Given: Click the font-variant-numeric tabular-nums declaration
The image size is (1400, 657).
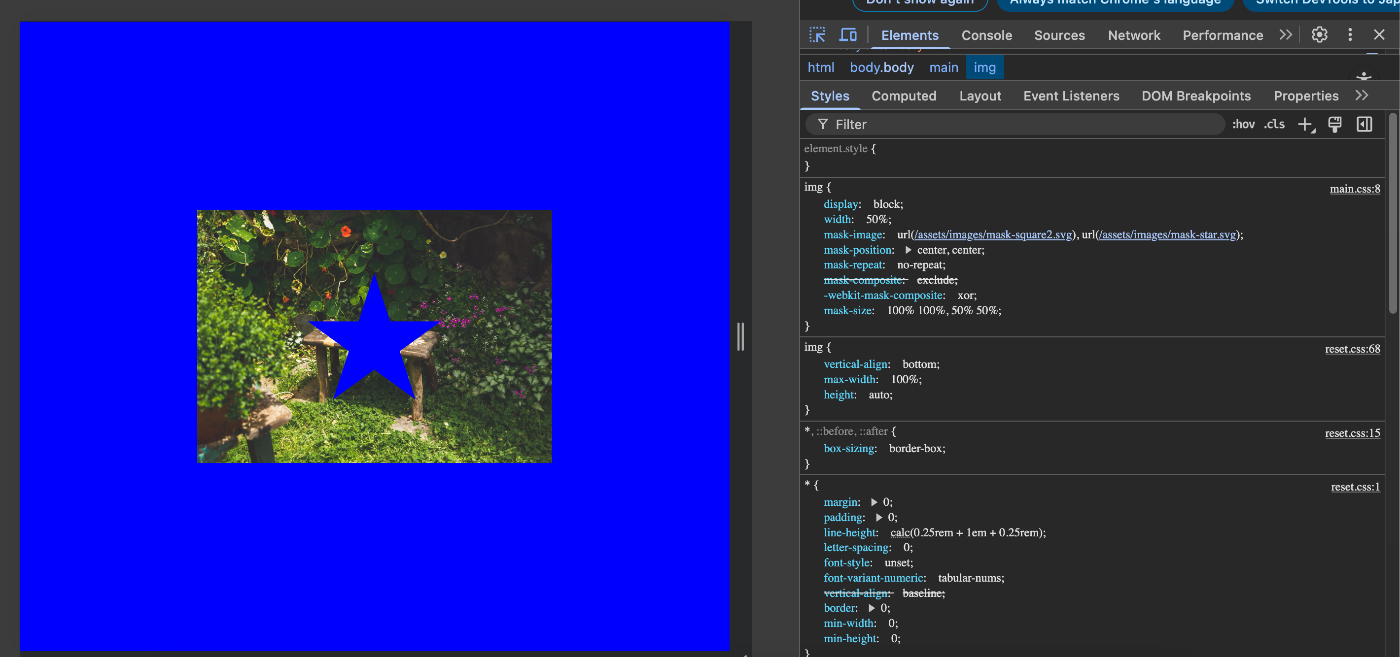Looking at the screenshot, I should coord(914,578).
